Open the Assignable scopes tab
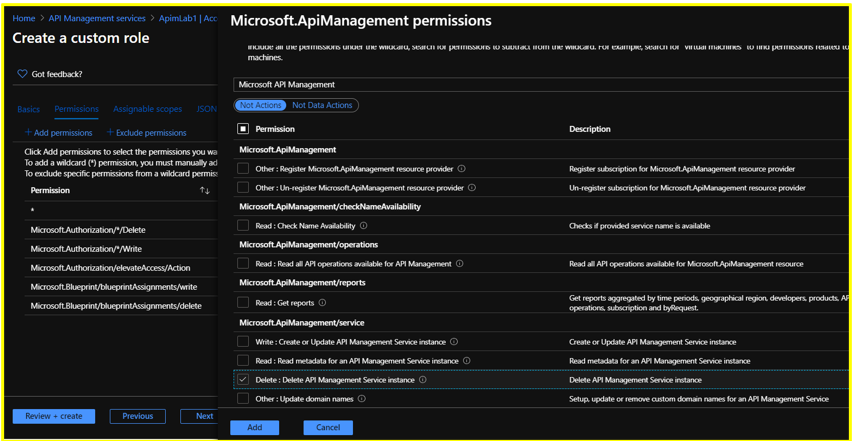 pyautogui.click(x=147, y=109)
